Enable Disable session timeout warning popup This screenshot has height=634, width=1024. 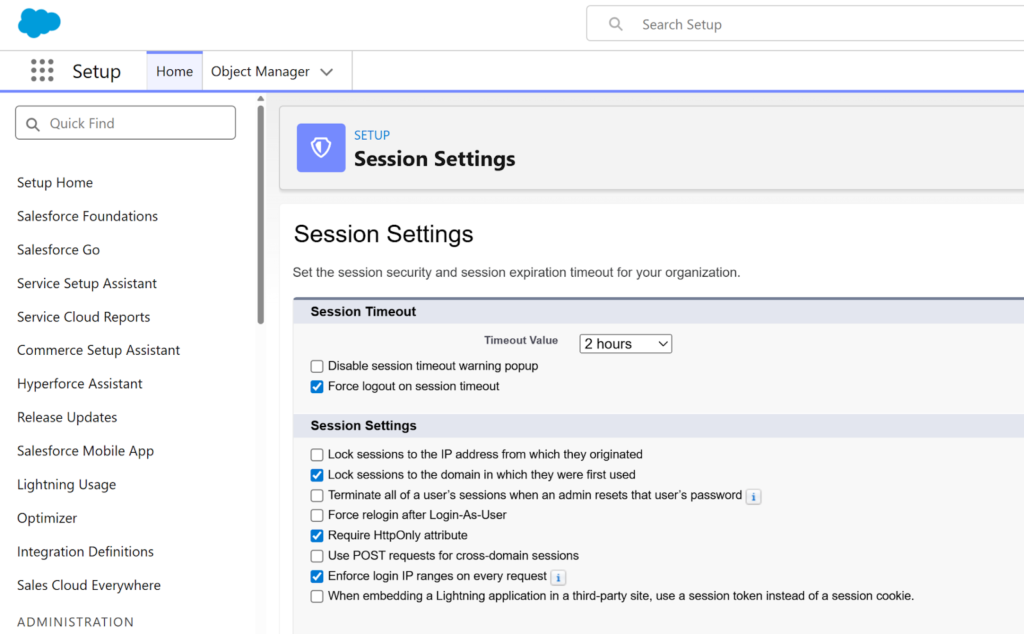point(317,367)
